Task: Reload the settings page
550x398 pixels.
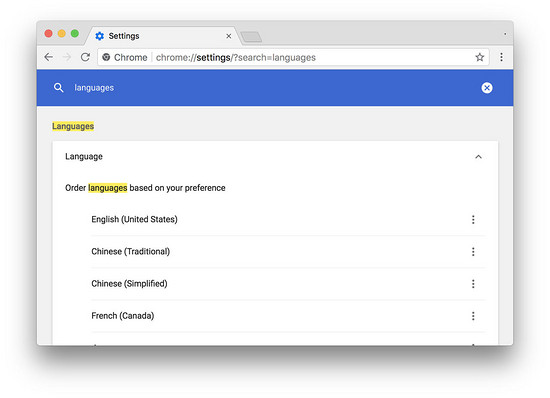Action: (x=85, y=57)
